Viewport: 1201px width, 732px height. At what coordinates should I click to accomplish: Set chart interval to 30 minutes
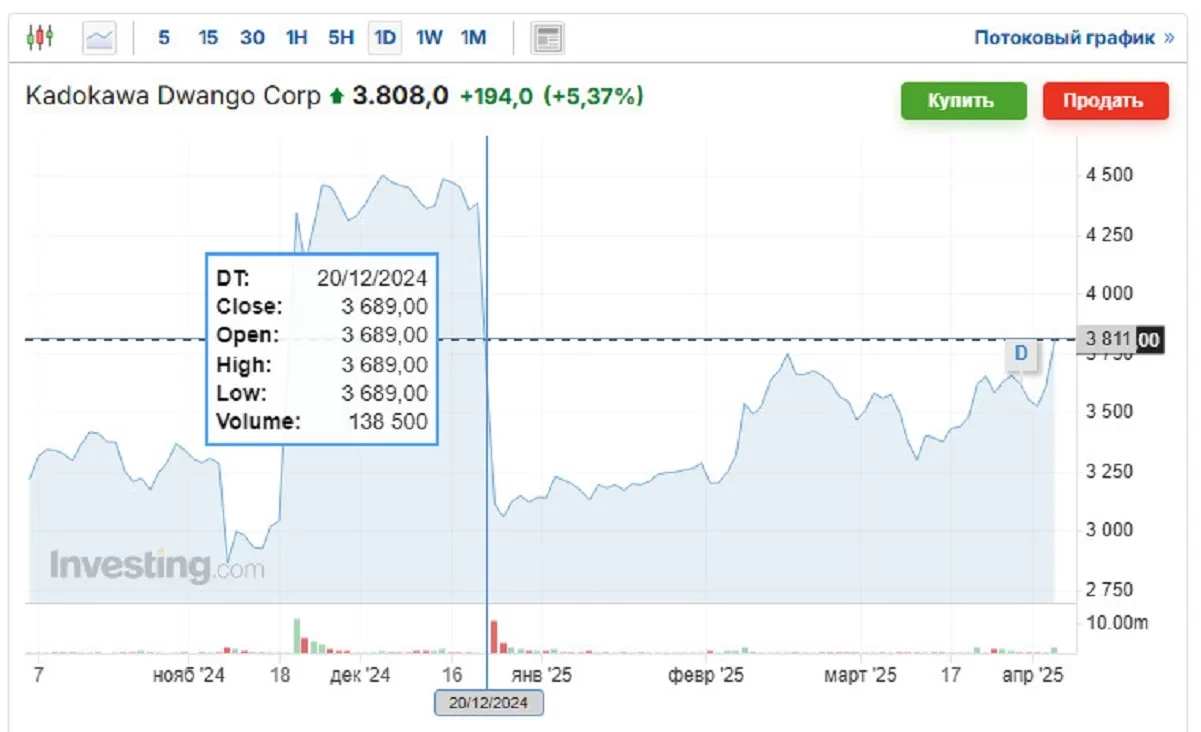click(252, 38)
